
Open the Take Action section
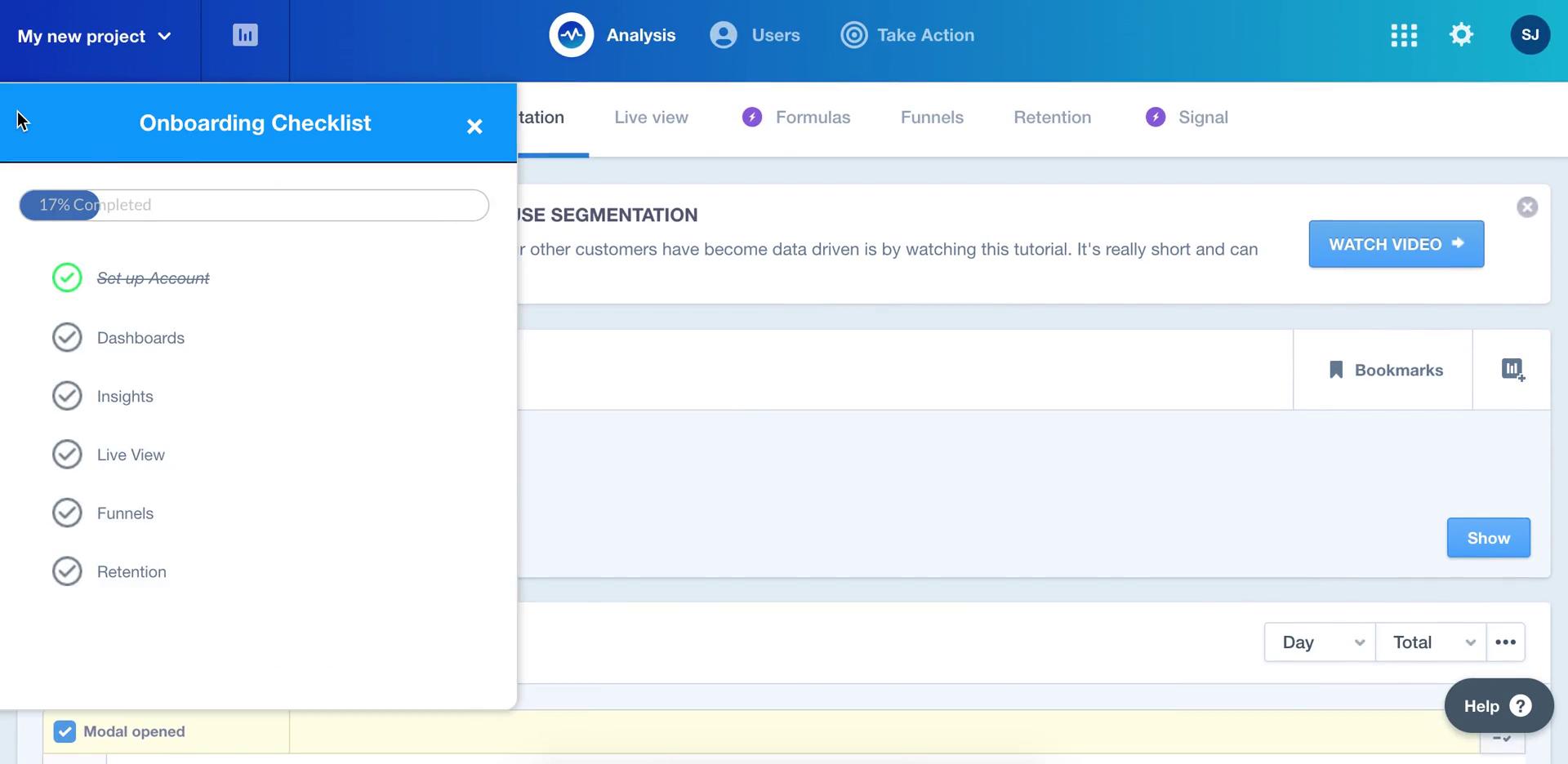(907, 35)
